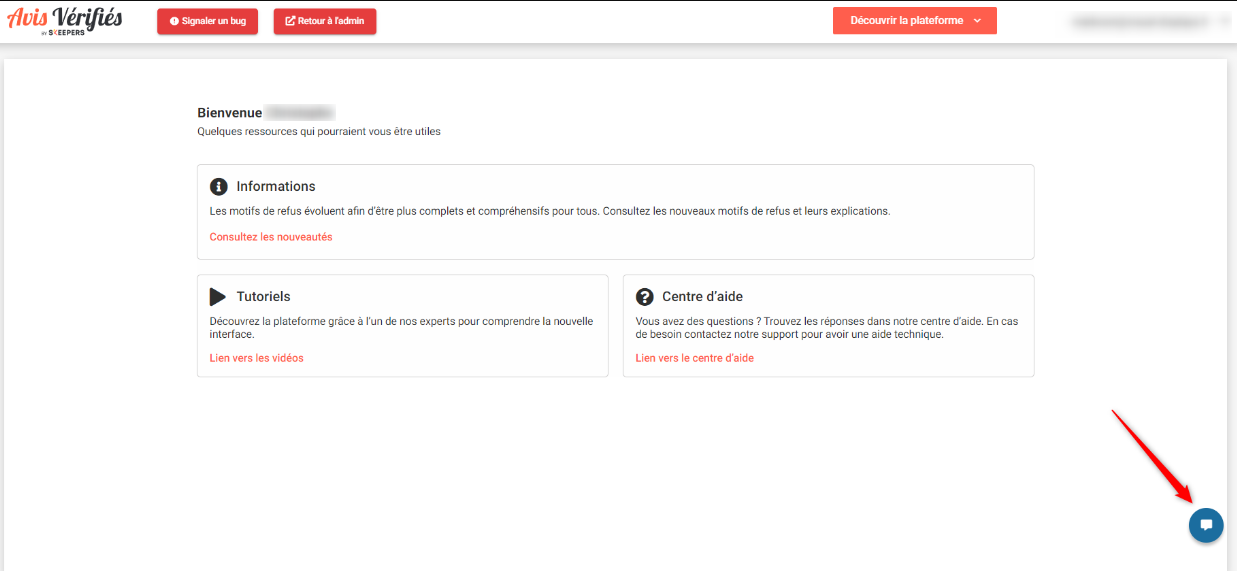Open the blue chat bubble widget

click(x=1206, y=525)
